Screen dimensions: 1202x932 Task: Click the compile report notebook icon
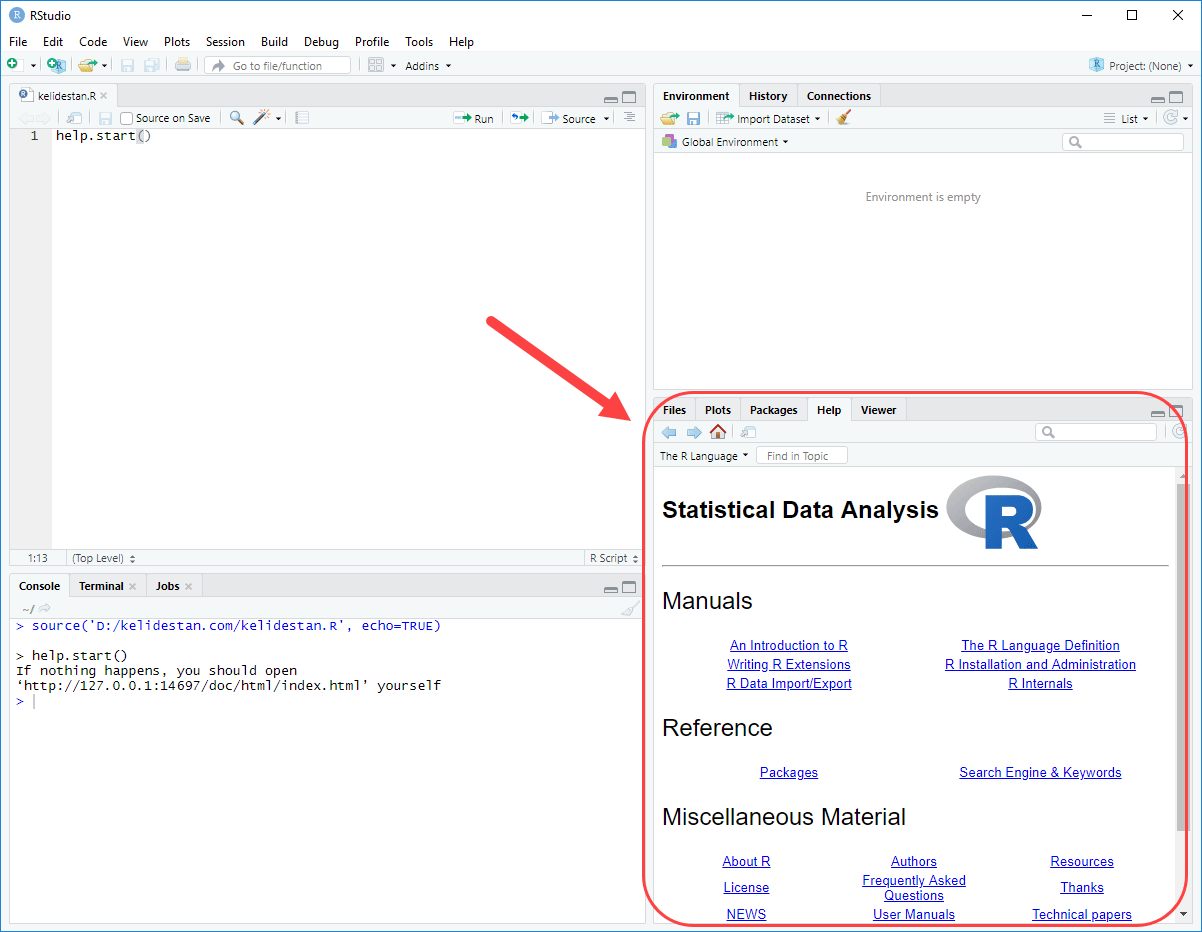pyautogui.click(x=302, y=118)
